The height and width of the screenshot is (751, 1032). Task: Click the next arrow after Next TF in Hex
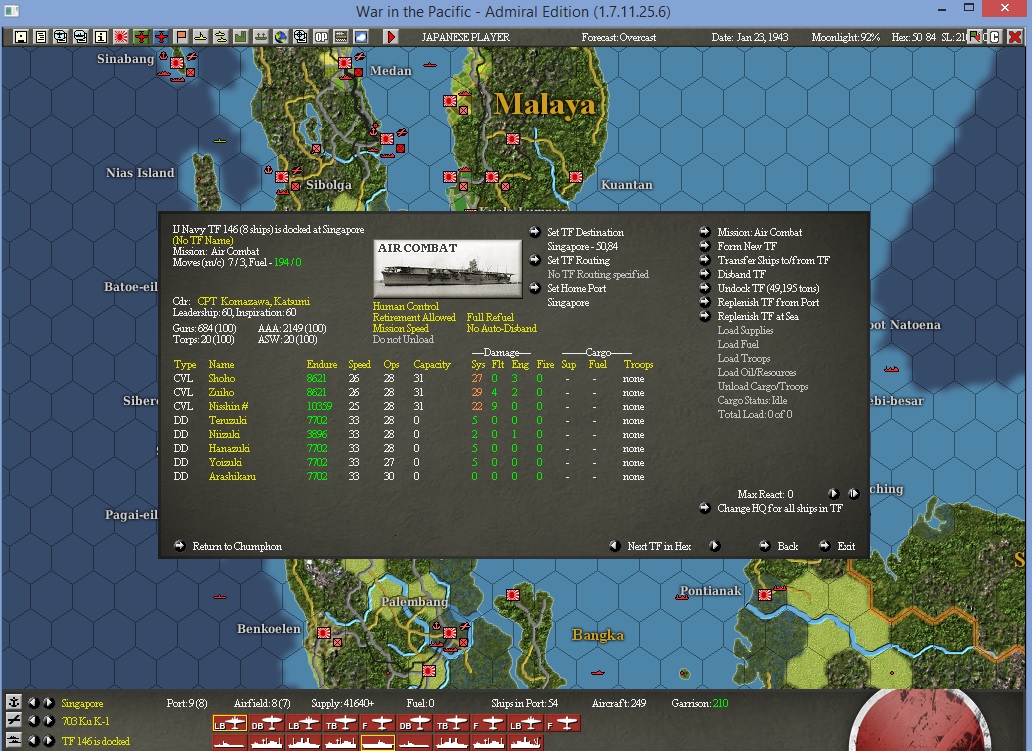(x=714, y=546)
